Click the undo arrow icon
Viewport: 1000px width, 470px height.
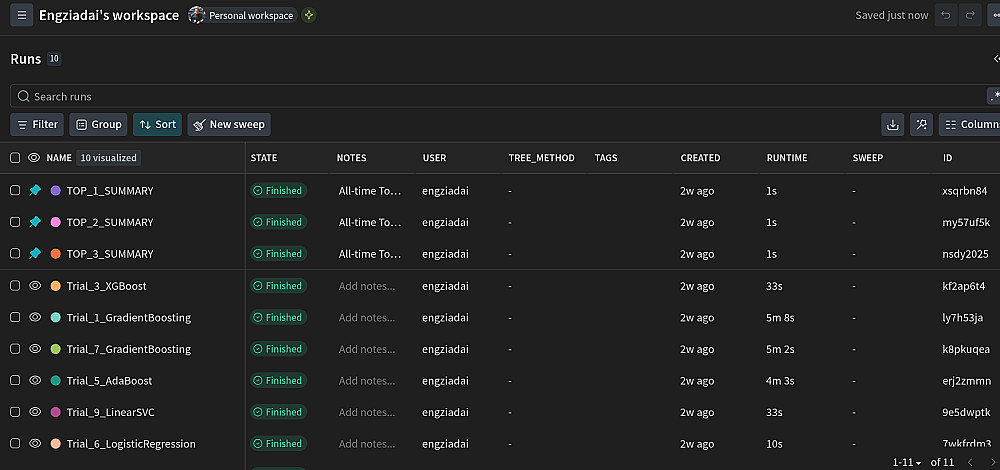[x=945, y=15]
